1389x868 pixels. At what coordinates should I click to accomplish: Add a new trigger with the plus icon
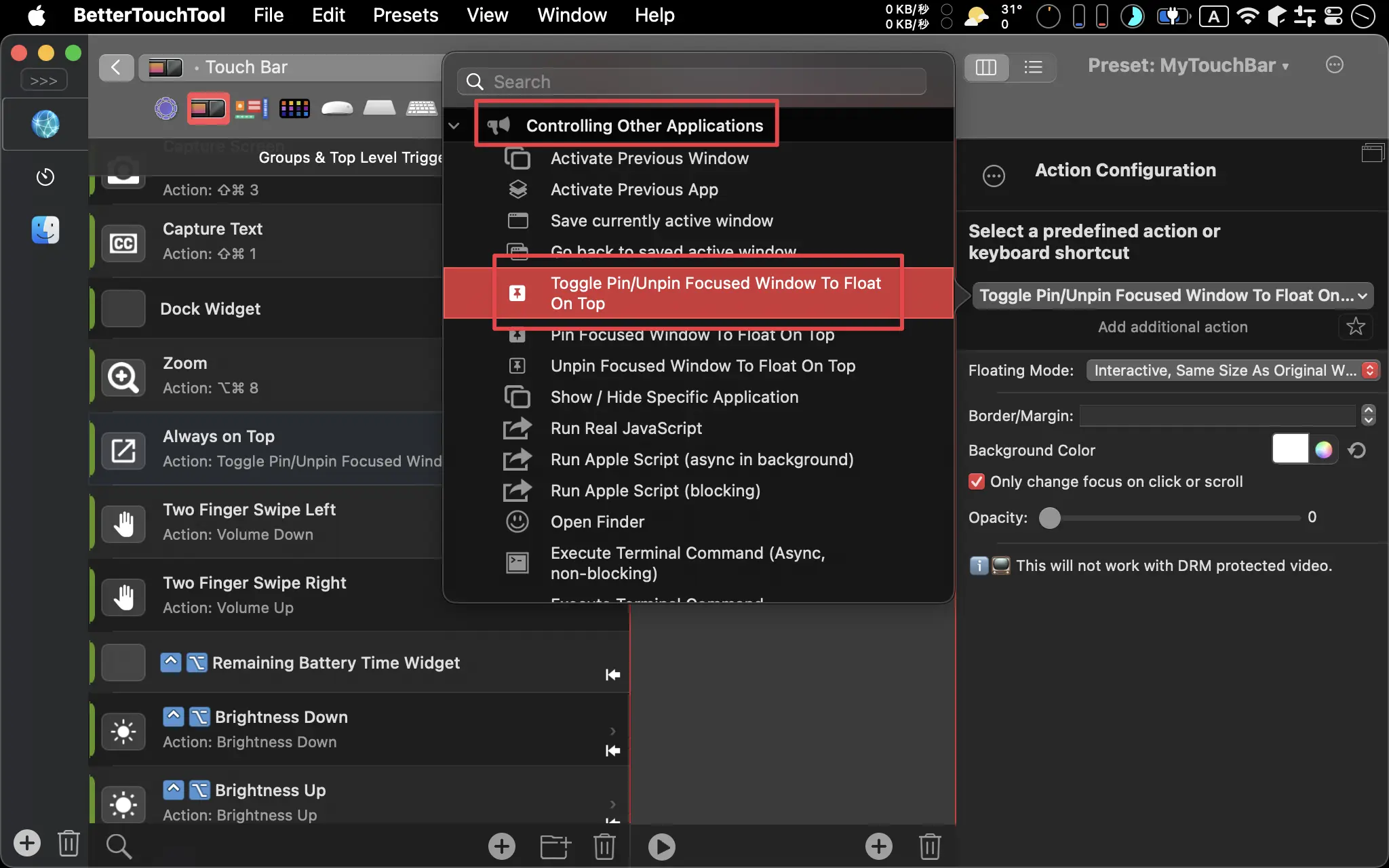502,846
